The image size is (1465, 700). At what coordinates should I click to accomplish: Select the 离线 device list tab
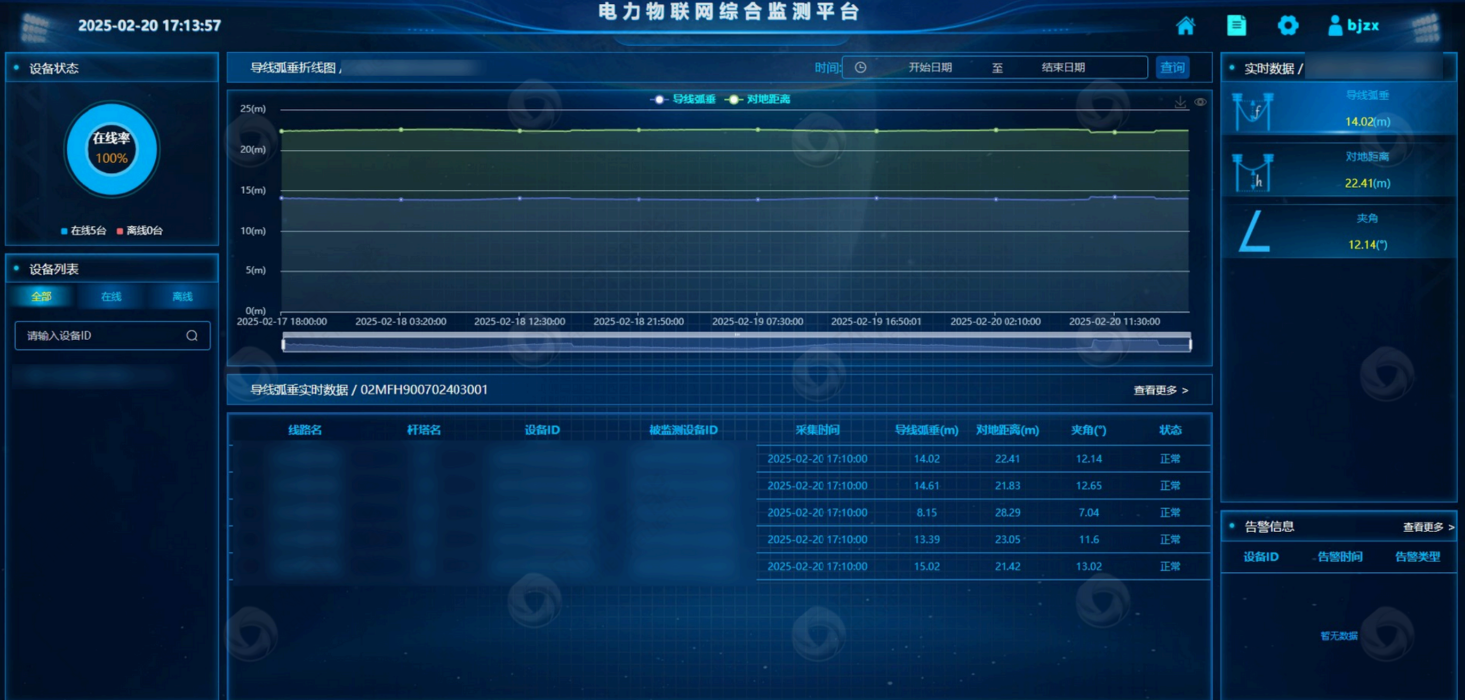(182, 297)
